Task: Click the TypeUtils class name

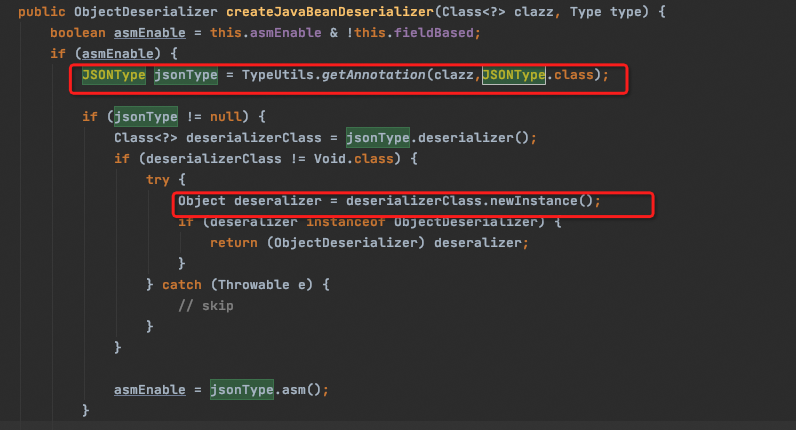Action: tap(278, 75)
